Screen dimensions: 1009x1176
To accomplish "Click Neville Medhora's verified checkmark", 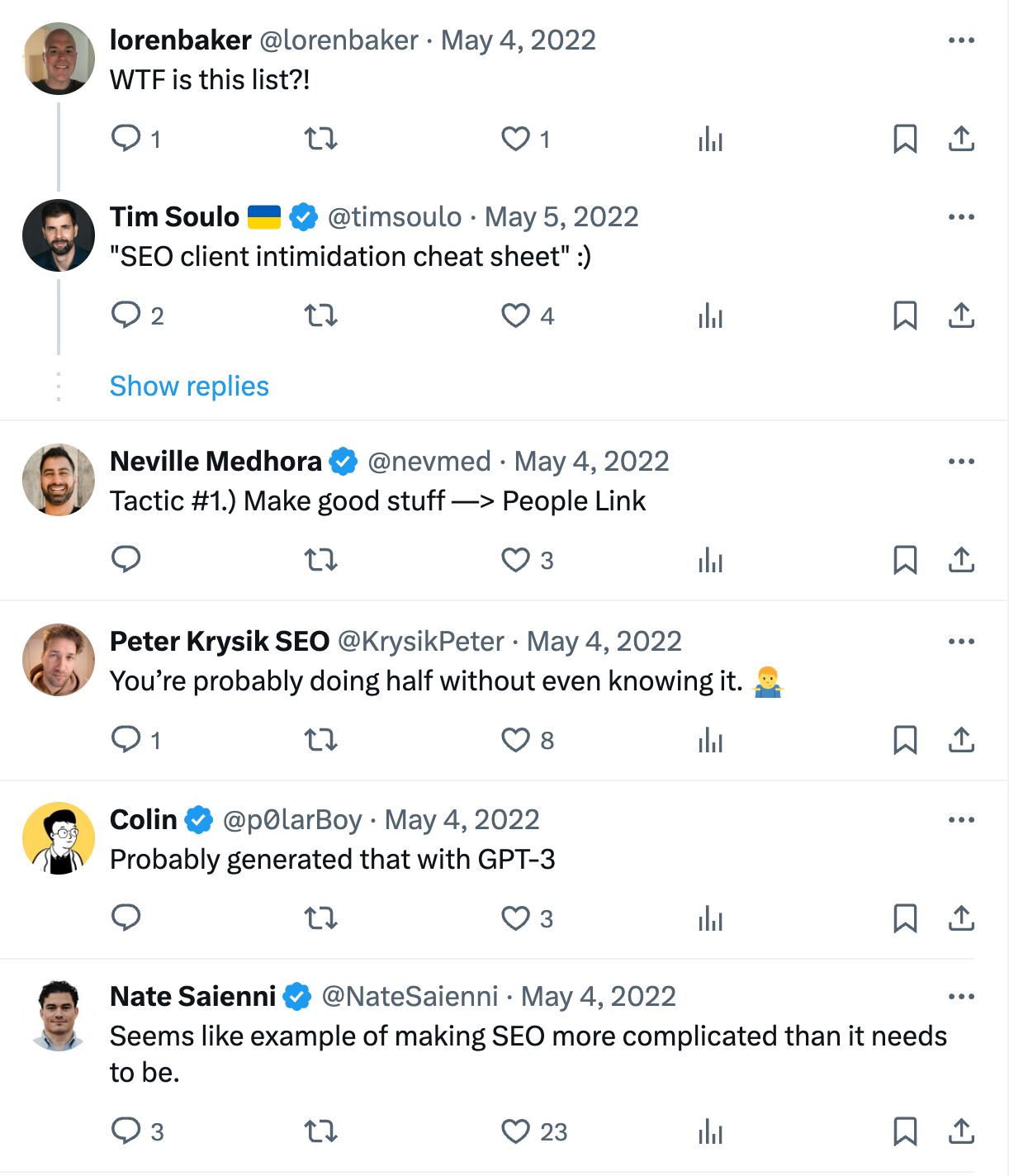I will (x=343, y=461).
